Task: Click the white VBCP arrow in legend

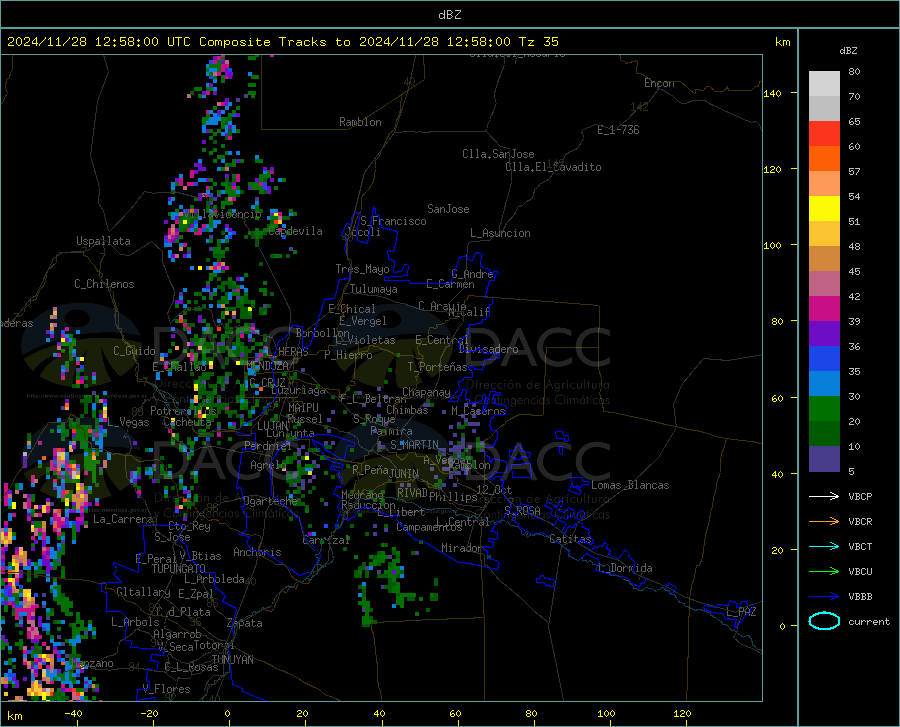Action: pyautogui.click(x=824, y=496)
